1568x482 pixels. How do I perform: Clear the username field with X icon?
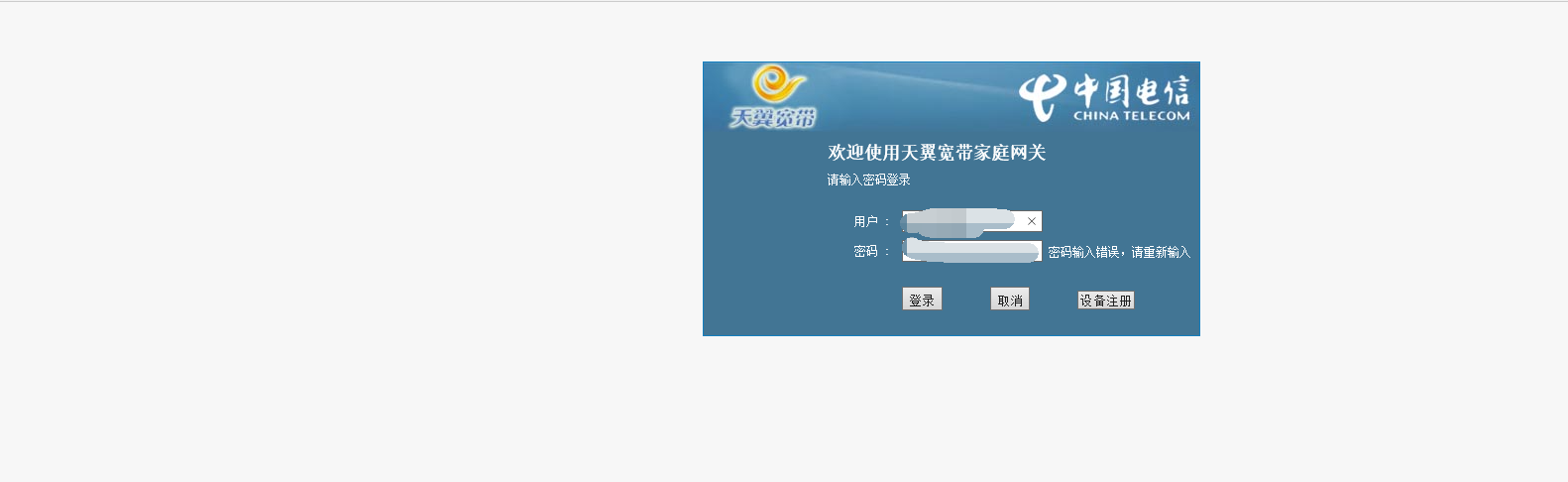point(1032,221)
